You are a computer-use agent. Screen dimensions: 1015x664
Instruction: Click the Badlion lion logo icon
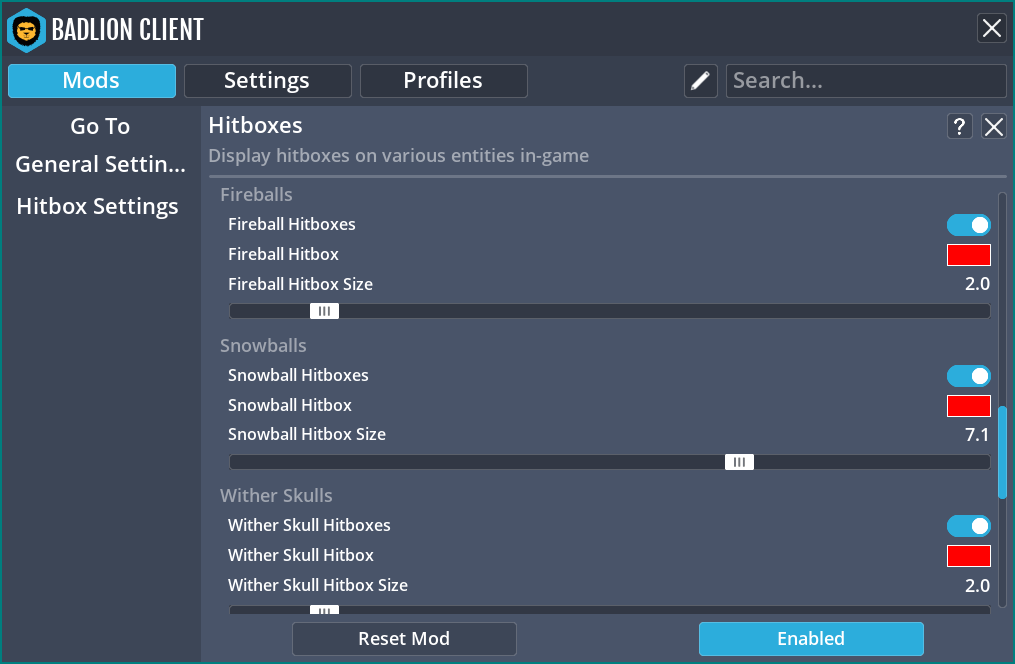click(27, 30)
